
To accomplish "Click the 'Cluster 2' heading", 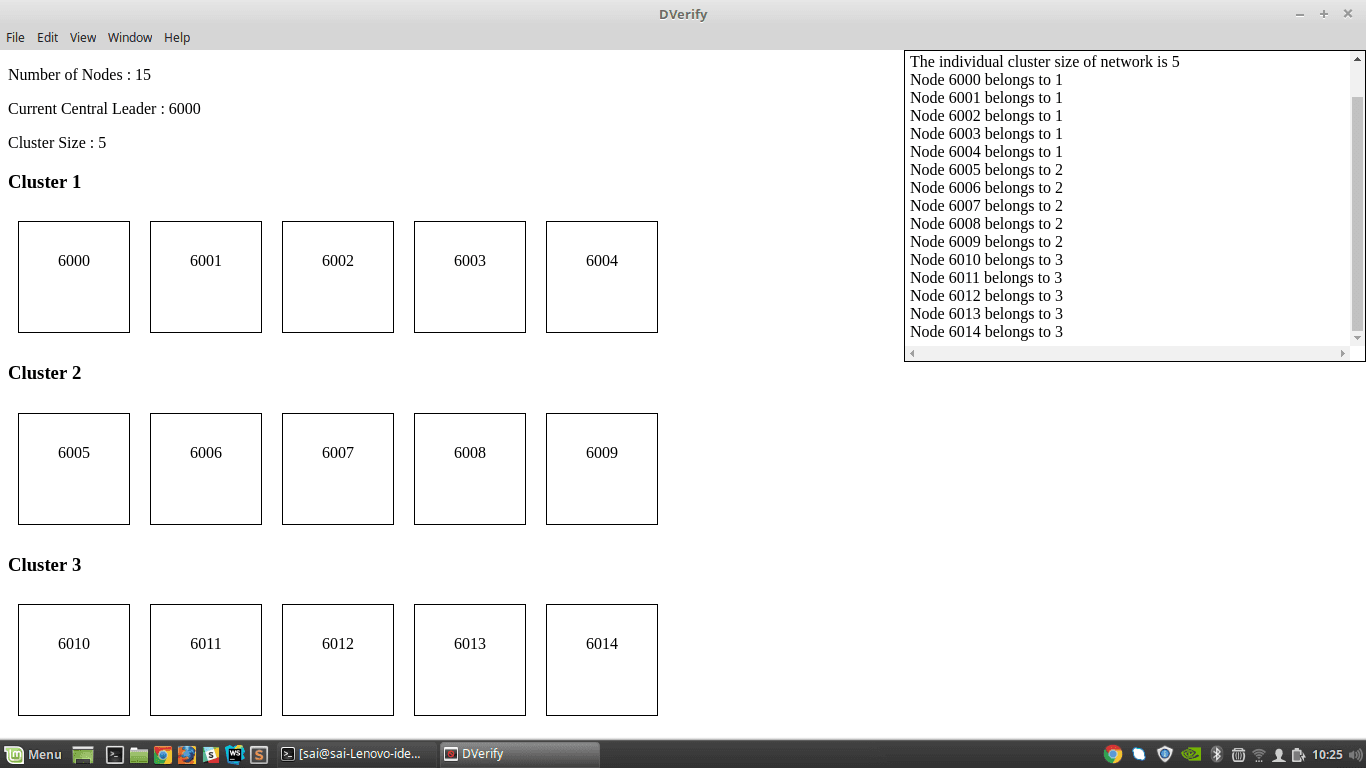I will click(44, 373).
